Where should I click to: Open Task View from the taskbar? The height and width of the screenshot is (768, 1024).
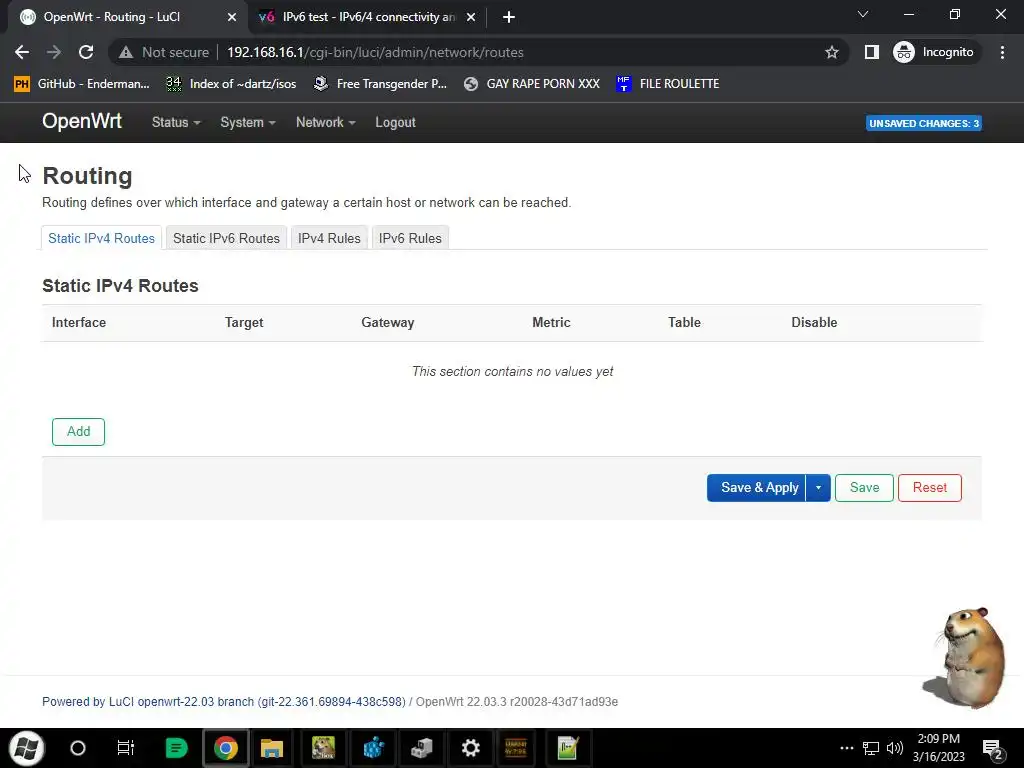click(x=125, y=748)
